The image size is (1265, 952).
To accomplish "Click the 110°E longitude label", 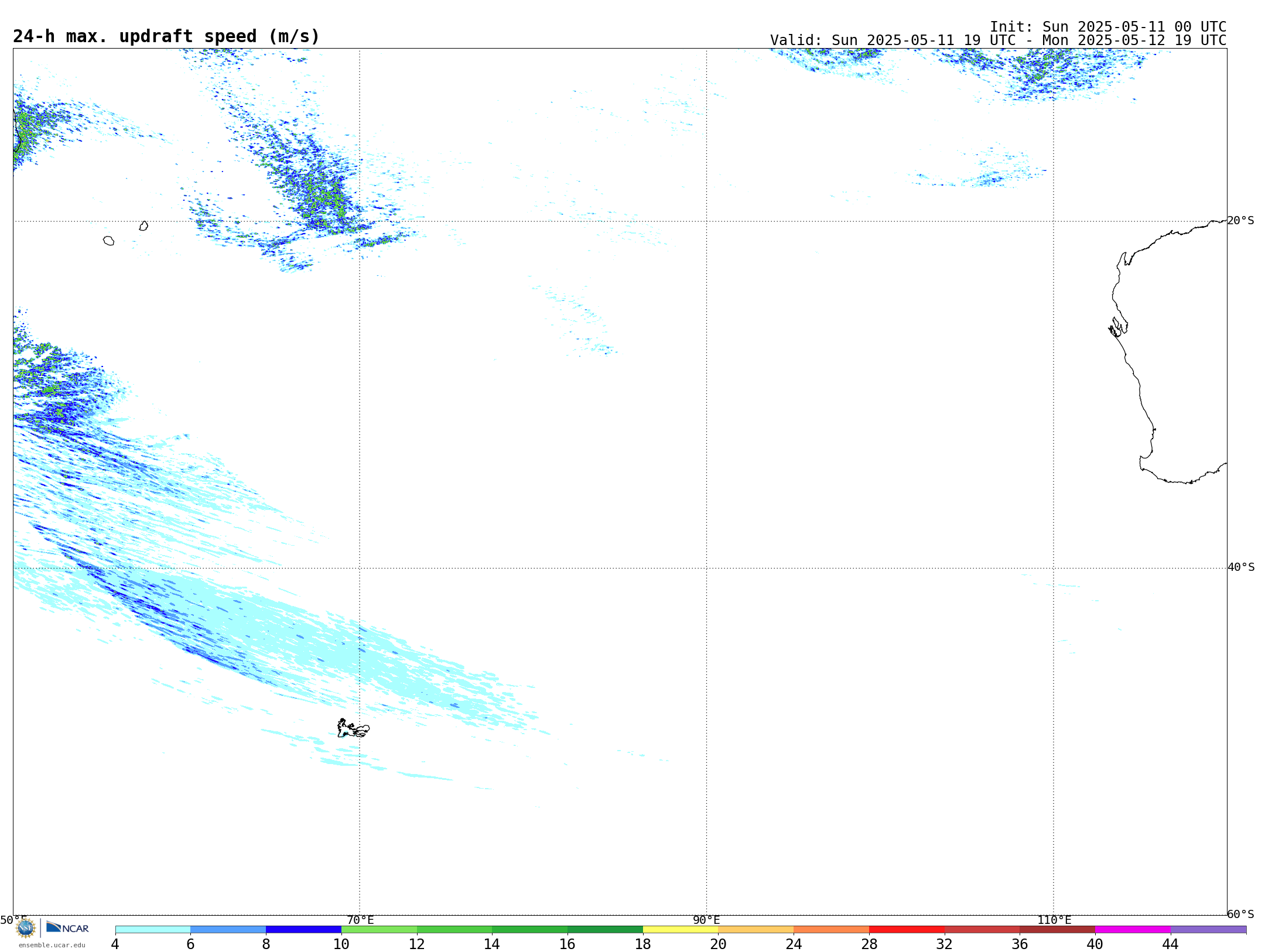I will point(1054,920).
